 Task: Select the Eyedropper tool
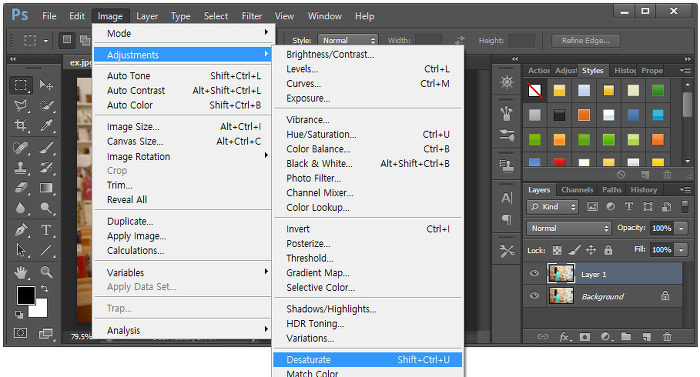point(46,125)
